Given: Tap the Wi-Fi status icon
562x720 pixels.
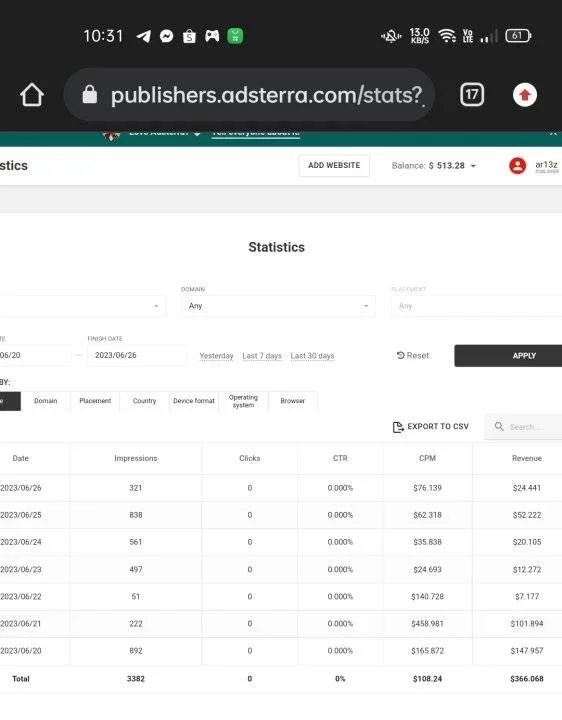Looking at the screenshot, I should pos(447,36).
